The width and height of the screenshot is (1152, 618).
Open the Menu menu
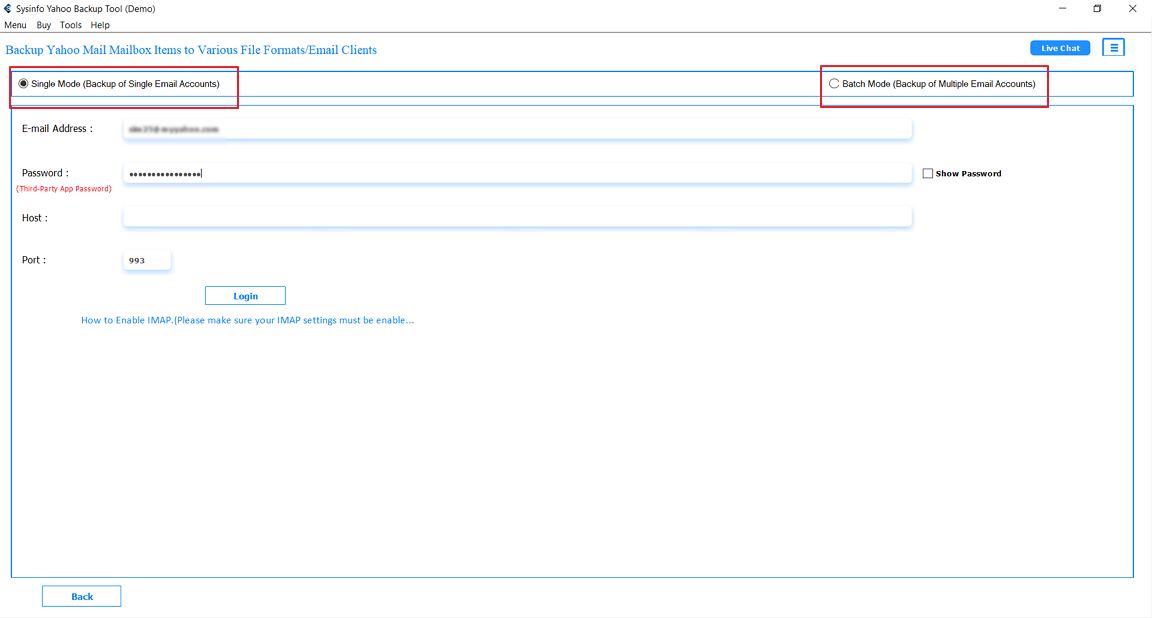[15, 25]
